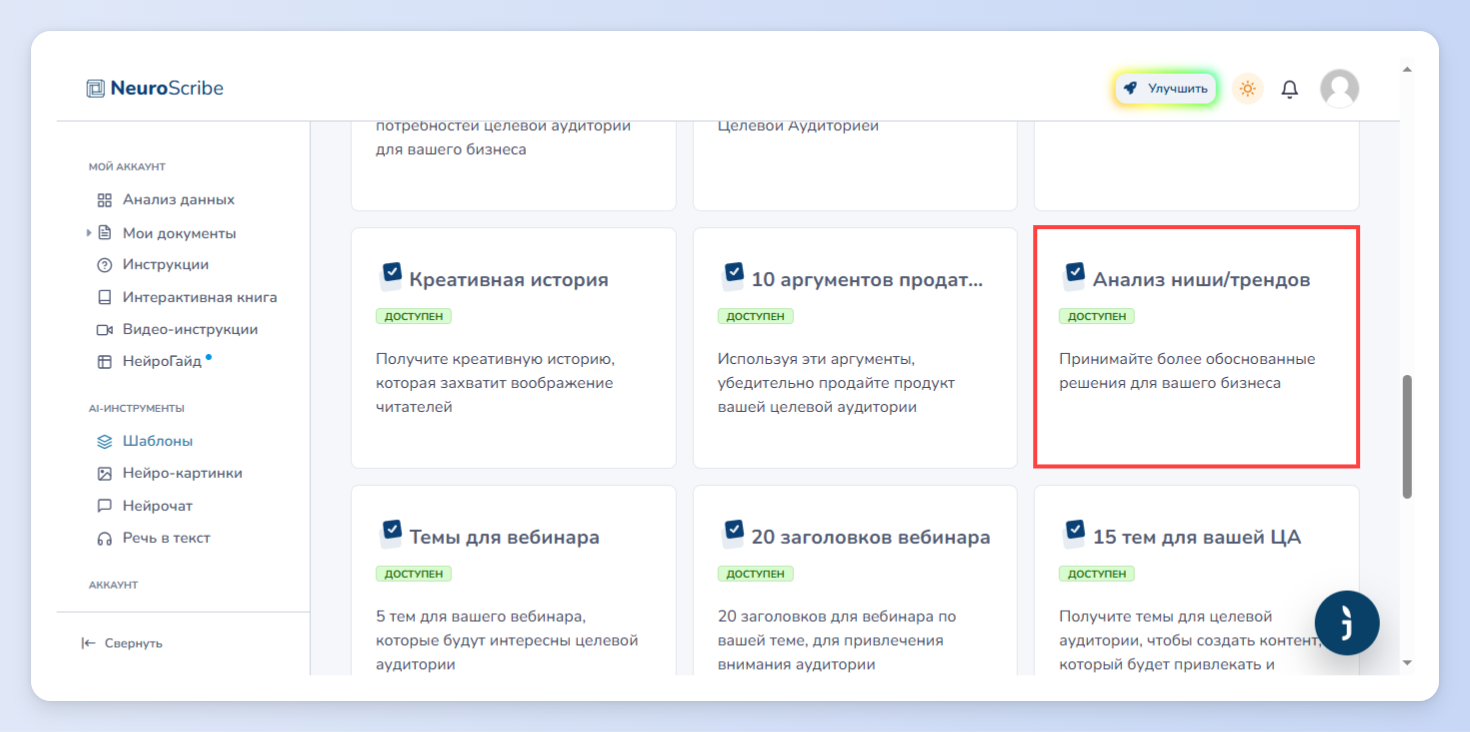Open Креативная история template title
1470x732 pixels.
[509, 280]
